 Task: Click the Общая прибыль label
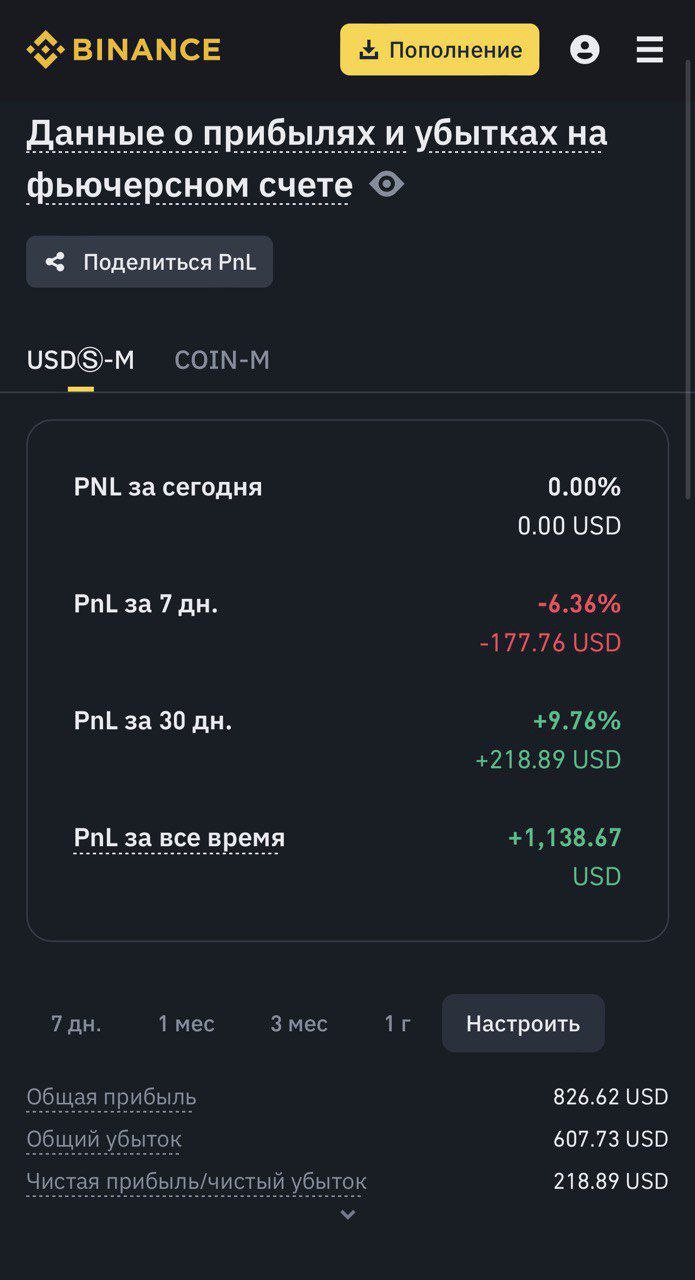111,1097
